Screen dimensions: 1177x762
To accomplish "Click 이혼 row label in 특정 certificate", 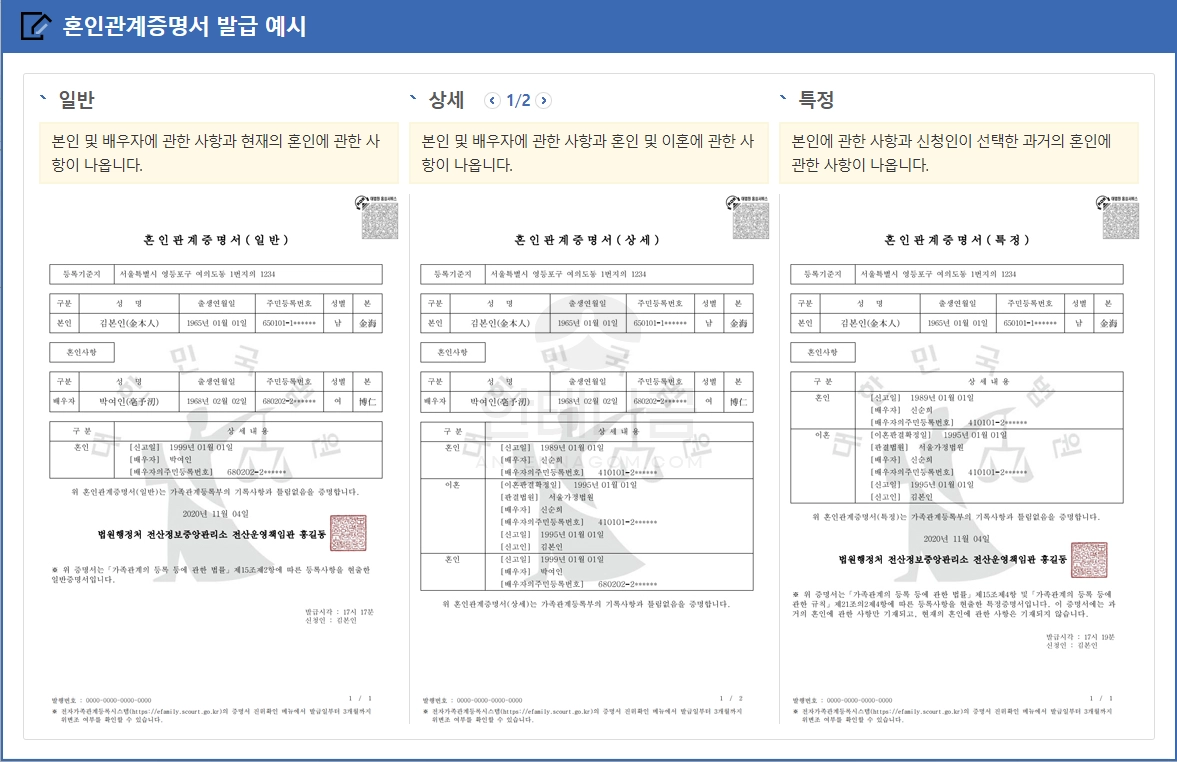I will tap(823, 435).
